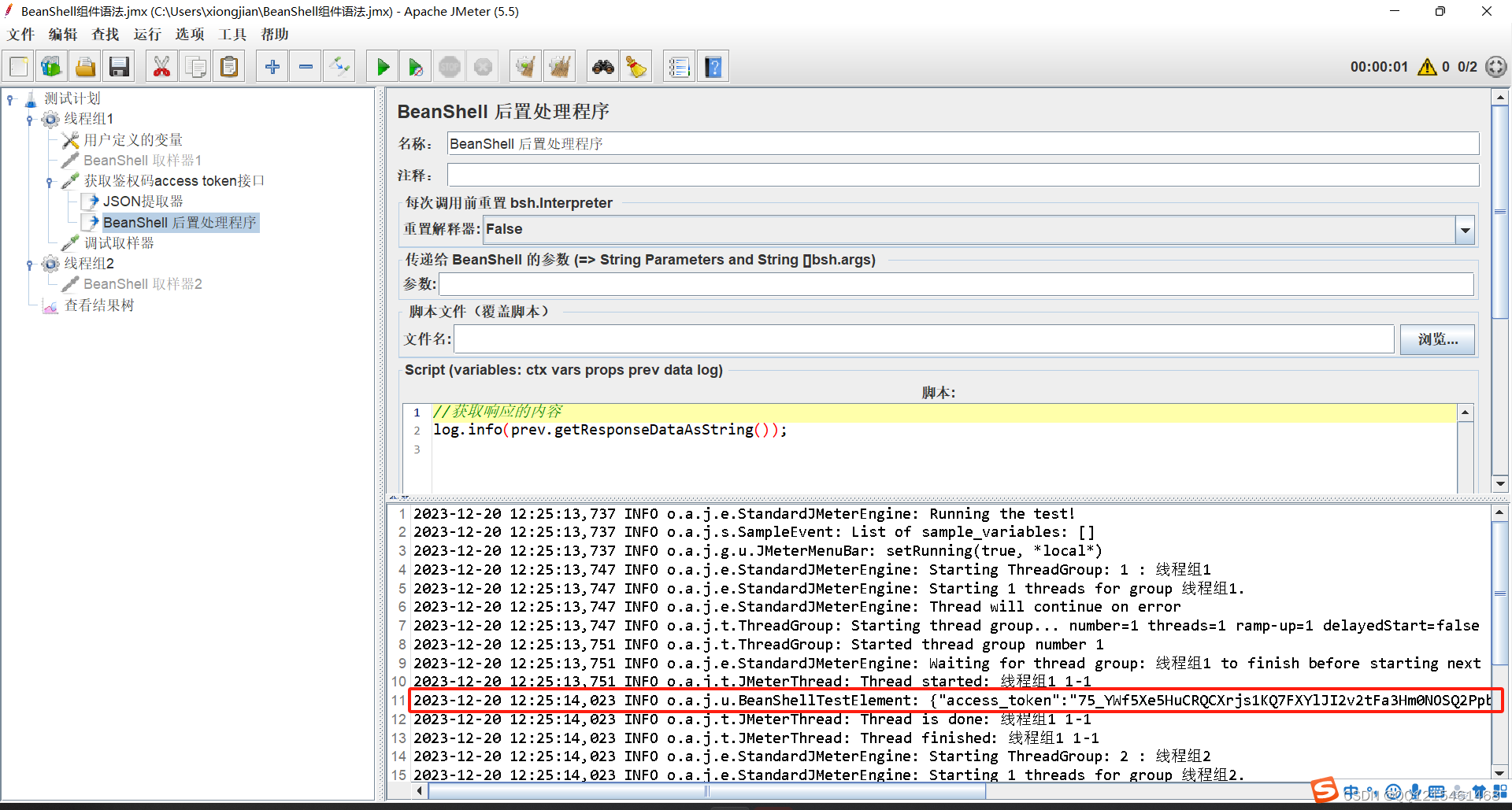
Task: Select 用户定义的变量 in tree
Action: [x=133, y=140]
